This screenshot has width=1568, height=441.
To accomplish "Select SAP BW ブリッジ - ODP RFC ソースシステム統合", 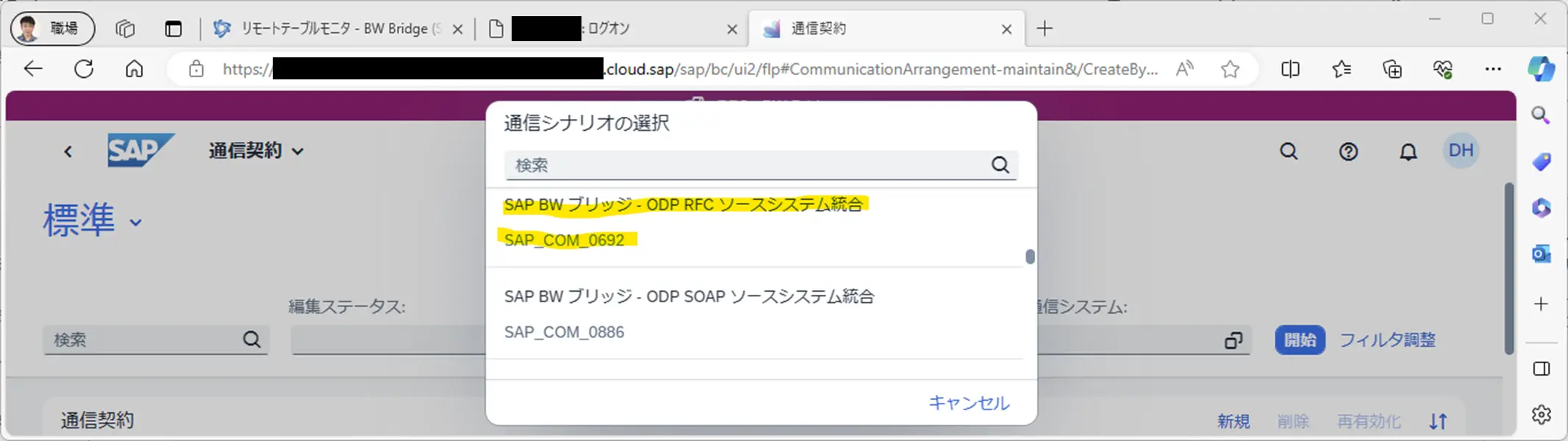I will [683, 204].
